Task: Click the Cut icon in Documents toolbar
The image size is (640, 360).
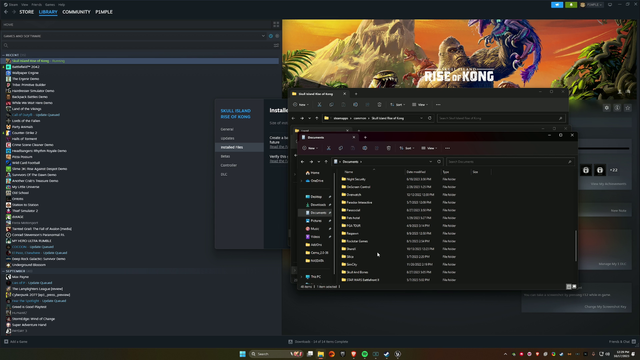Action: coord(329,148)
